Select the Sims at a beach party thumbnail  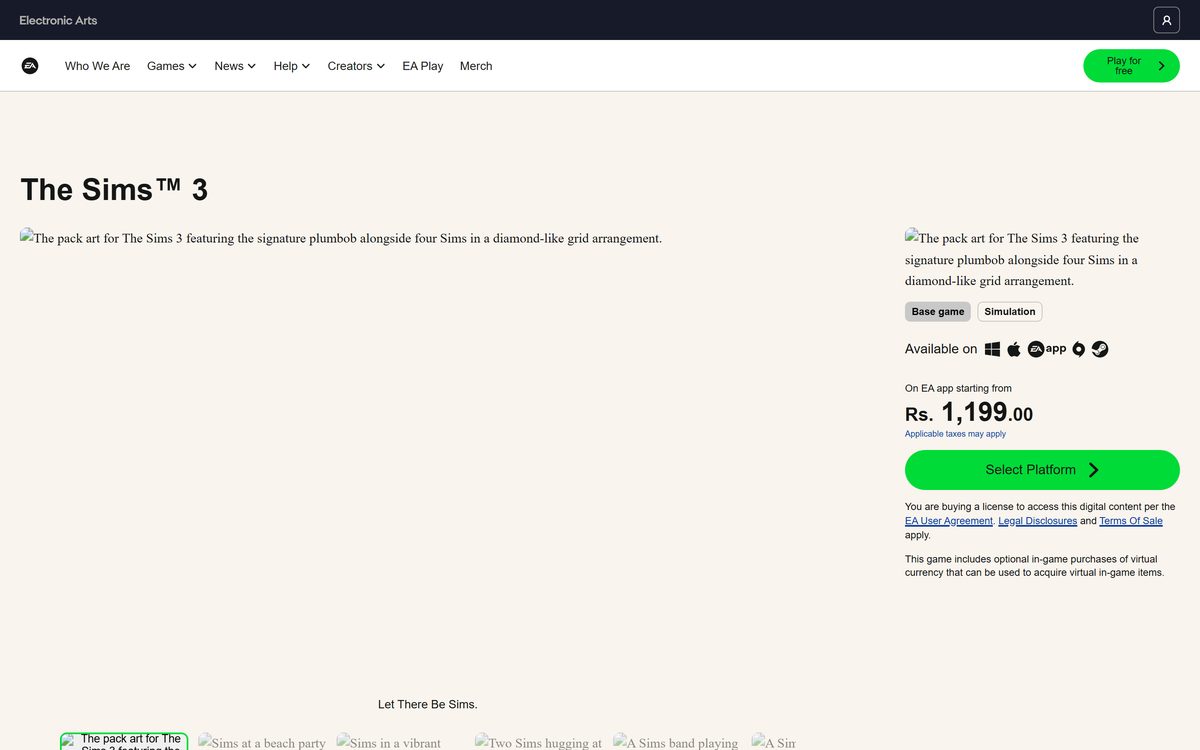click(x=262, y=742)
